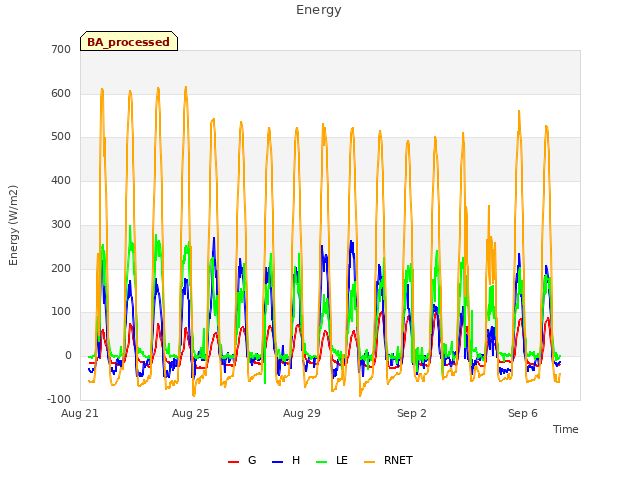Toggle the LE series legend label
Viewport: 640px width, 480px height.
pos(342,460)
